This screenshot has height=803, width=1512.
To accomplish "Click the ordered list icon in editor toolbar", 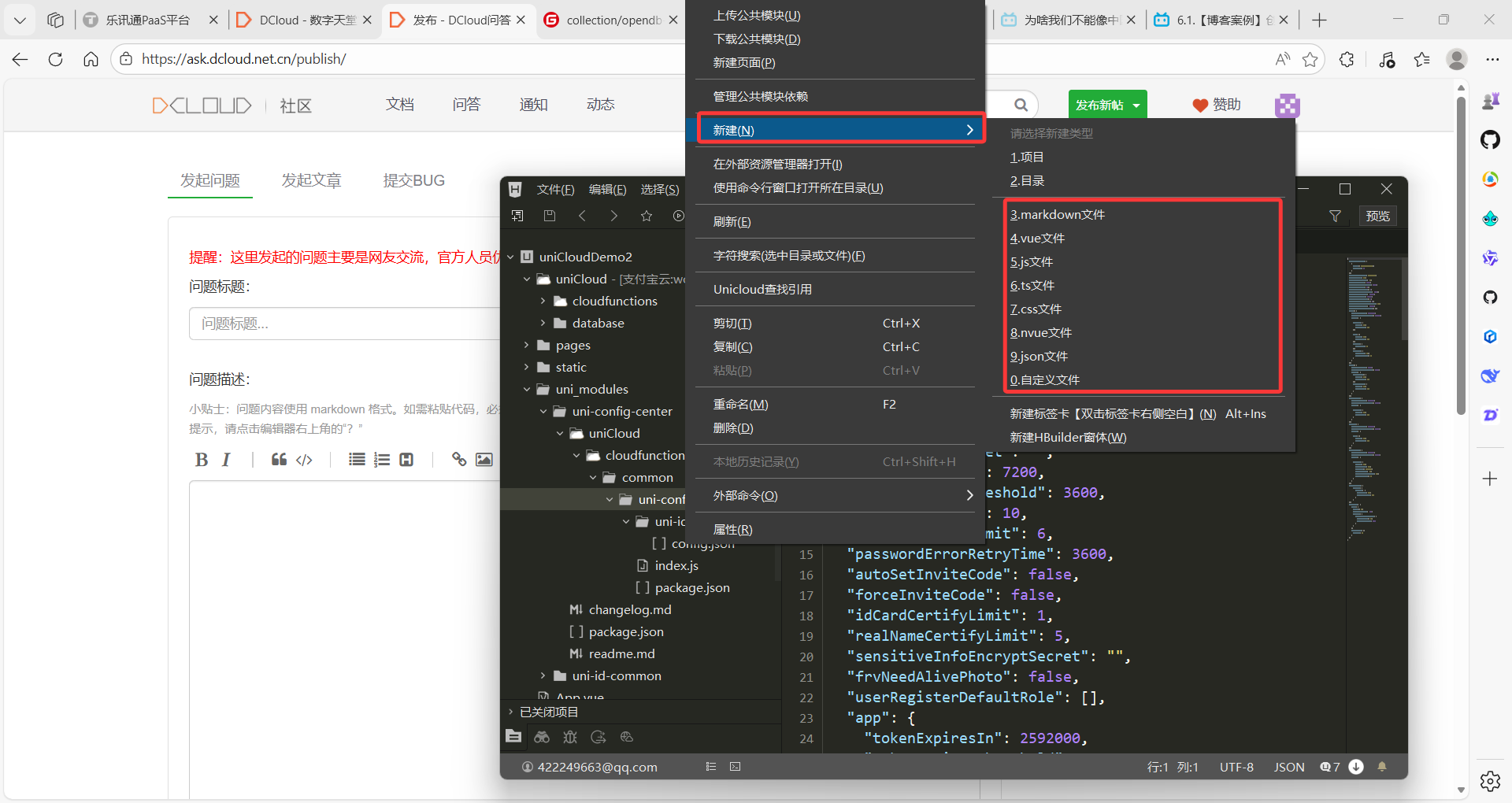I will [x=382, y=460].
